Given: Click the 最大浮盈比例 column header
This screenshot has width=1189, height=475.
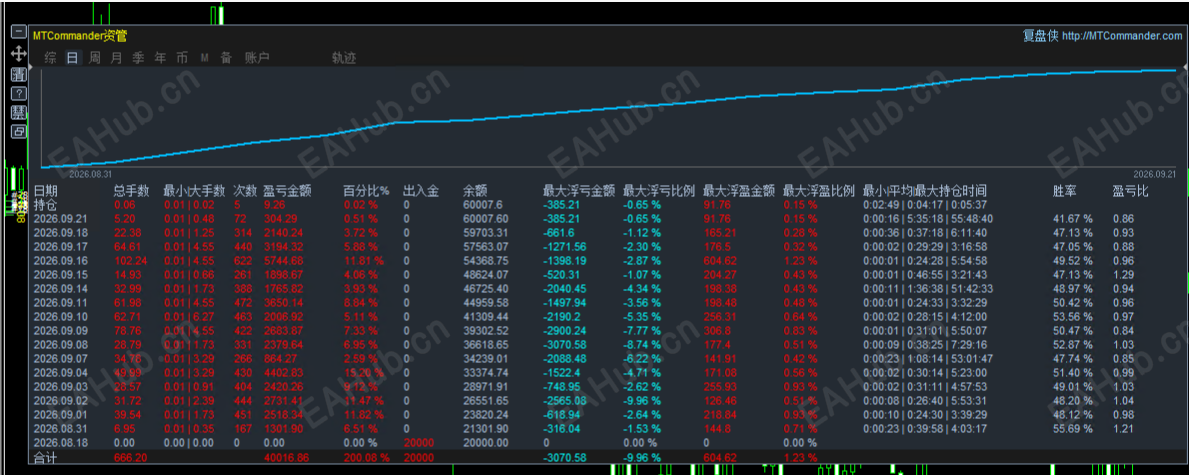Looking at the screenshot, I should [819, 190].
